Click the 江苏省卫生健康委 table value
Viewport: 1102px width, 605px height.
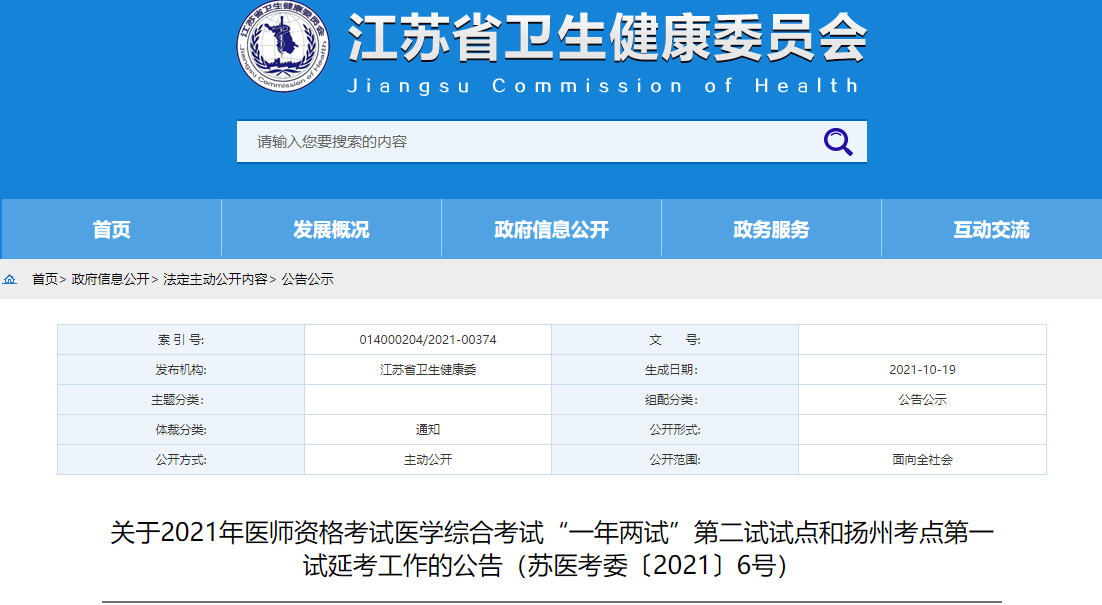(427, 370)
